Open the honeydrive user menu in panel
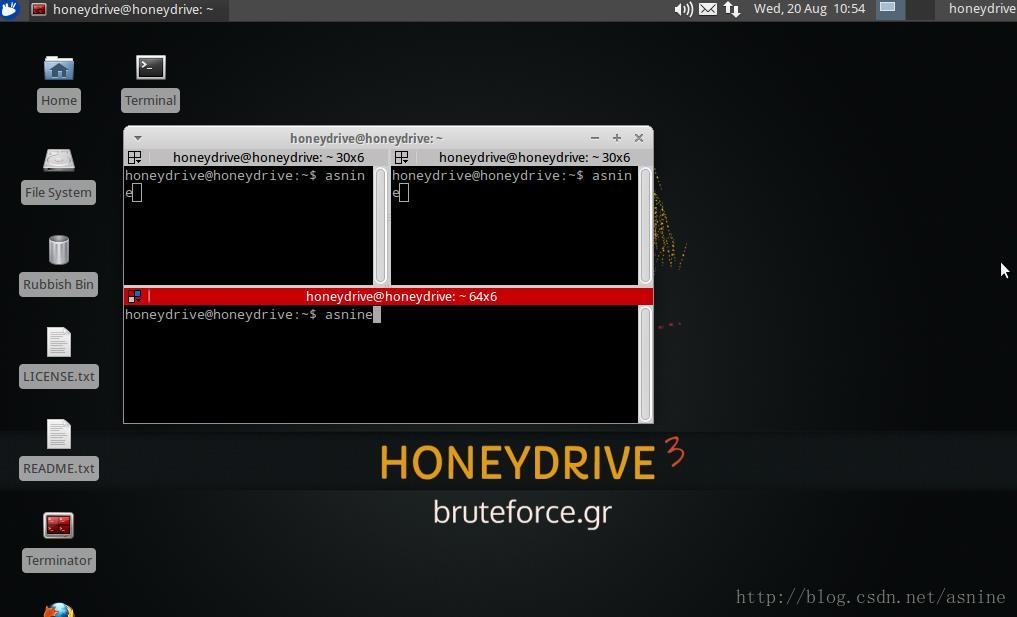1017x617 pixels. pos(982,9)
